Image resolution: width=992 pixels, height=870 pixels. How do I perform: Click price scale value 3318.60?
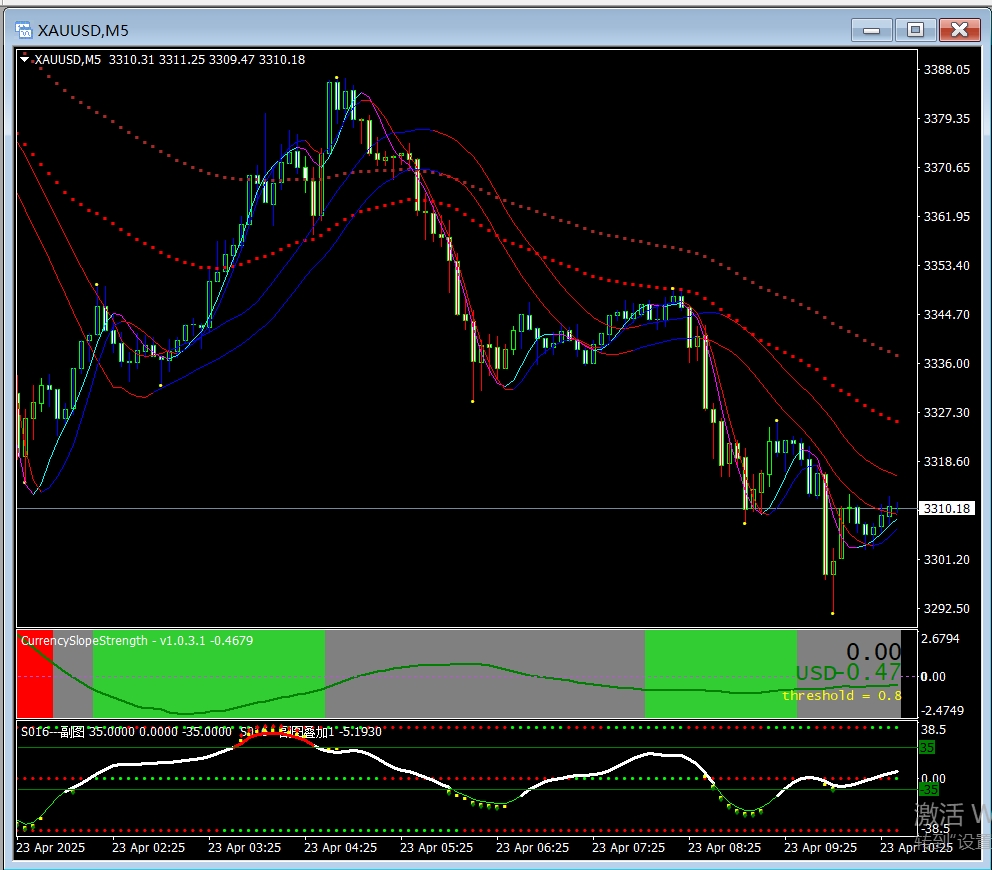[946, 462]
